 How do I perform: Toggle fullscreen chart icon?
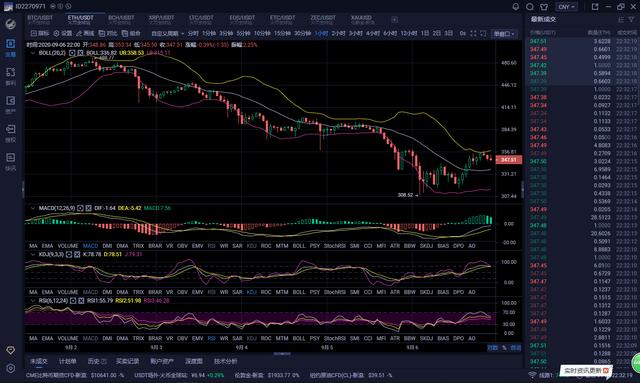[x=473, y=33]
